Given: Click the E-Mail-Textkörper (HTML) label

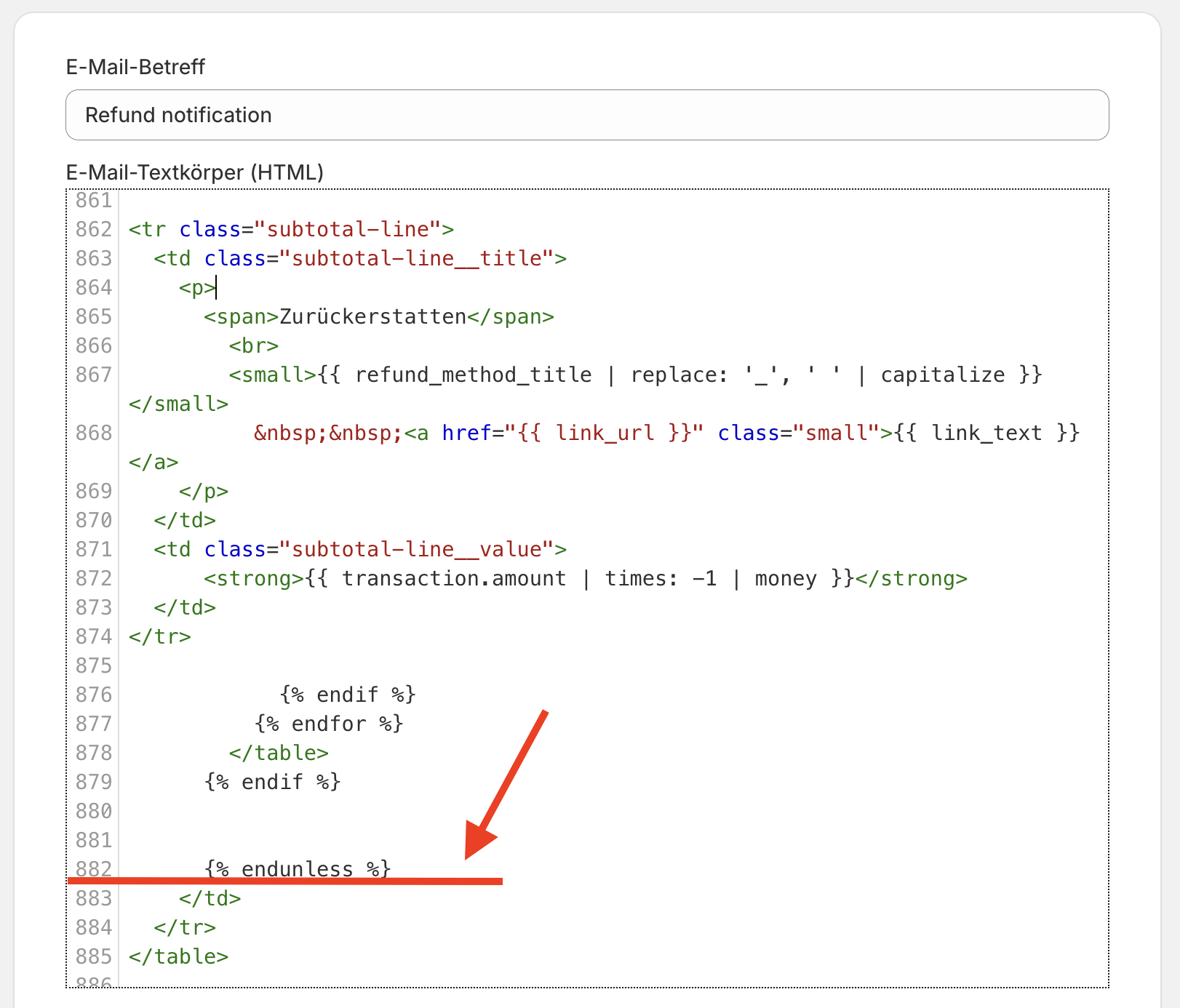Looking at the screenshot, I should 194,172.
